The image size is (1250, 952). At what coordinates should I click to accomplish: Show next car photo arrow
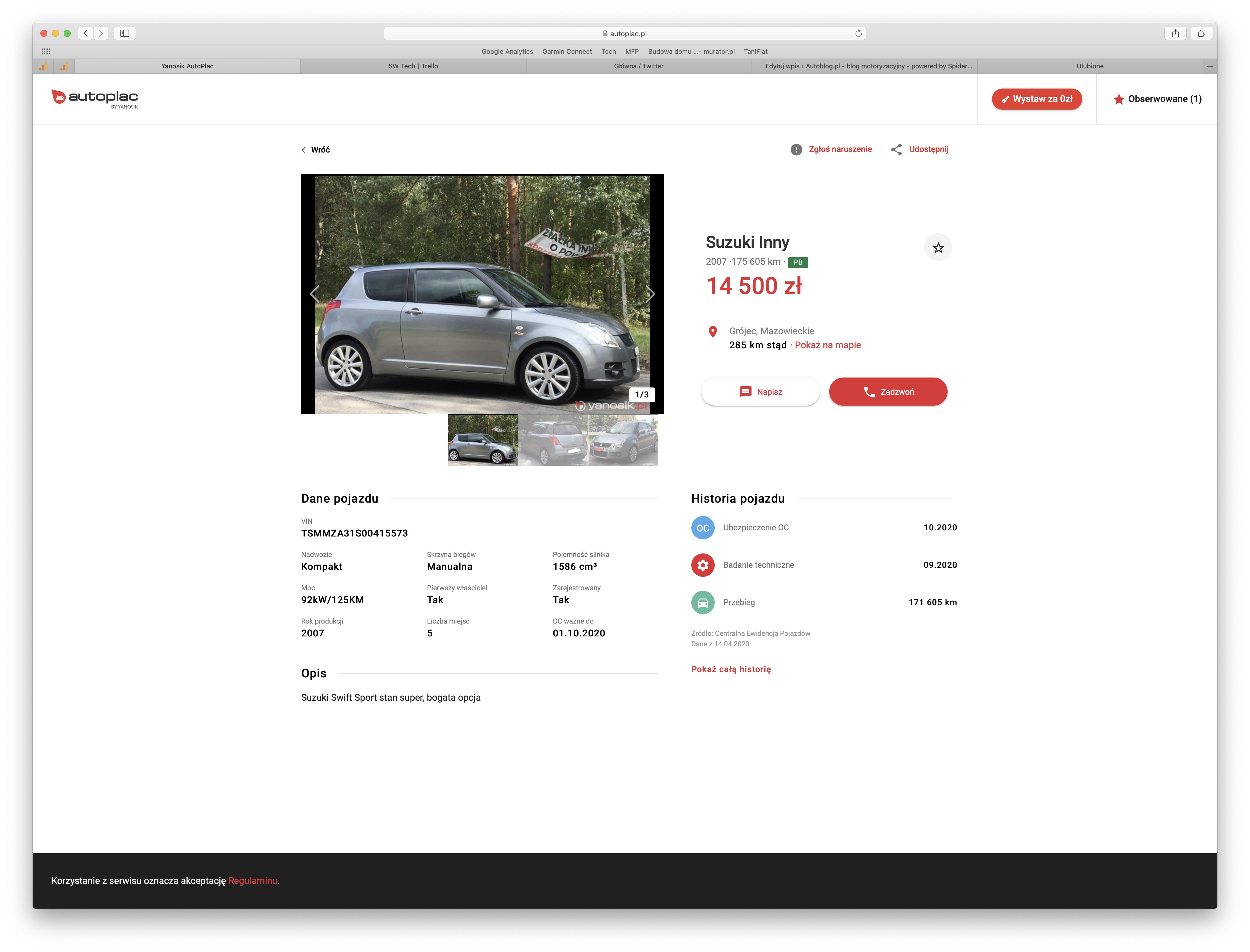pos(650,294)
